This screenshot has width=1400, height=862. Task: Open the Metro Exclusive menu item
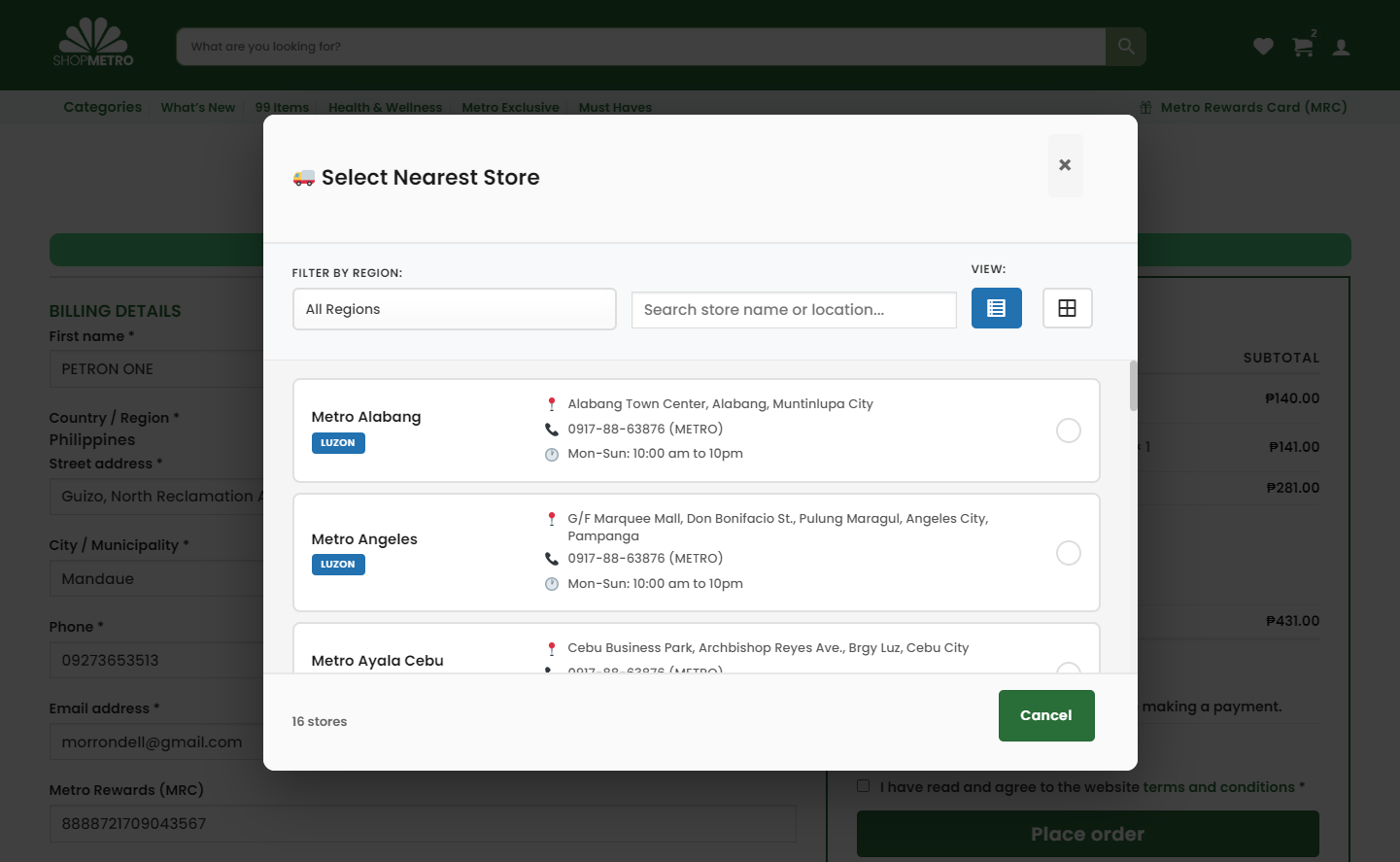[510, 107]
